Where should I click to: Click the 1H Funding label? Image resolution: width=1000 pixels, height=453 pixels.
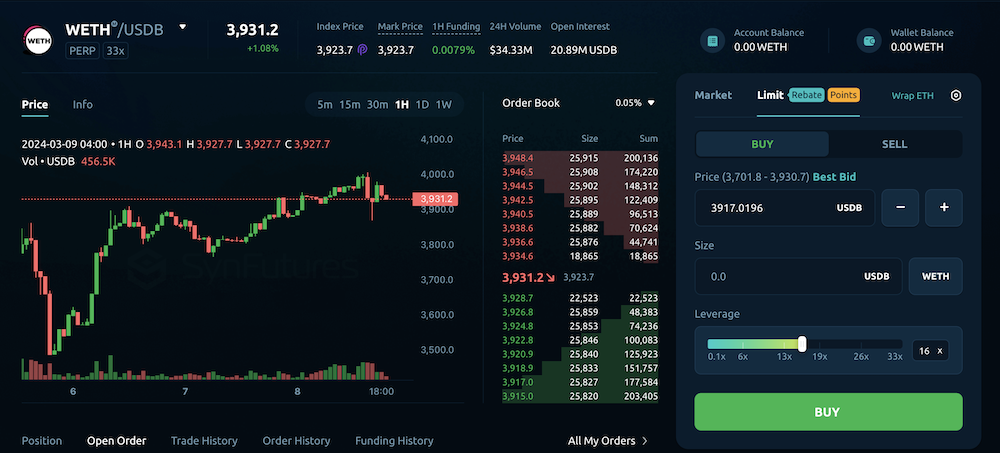456,27
